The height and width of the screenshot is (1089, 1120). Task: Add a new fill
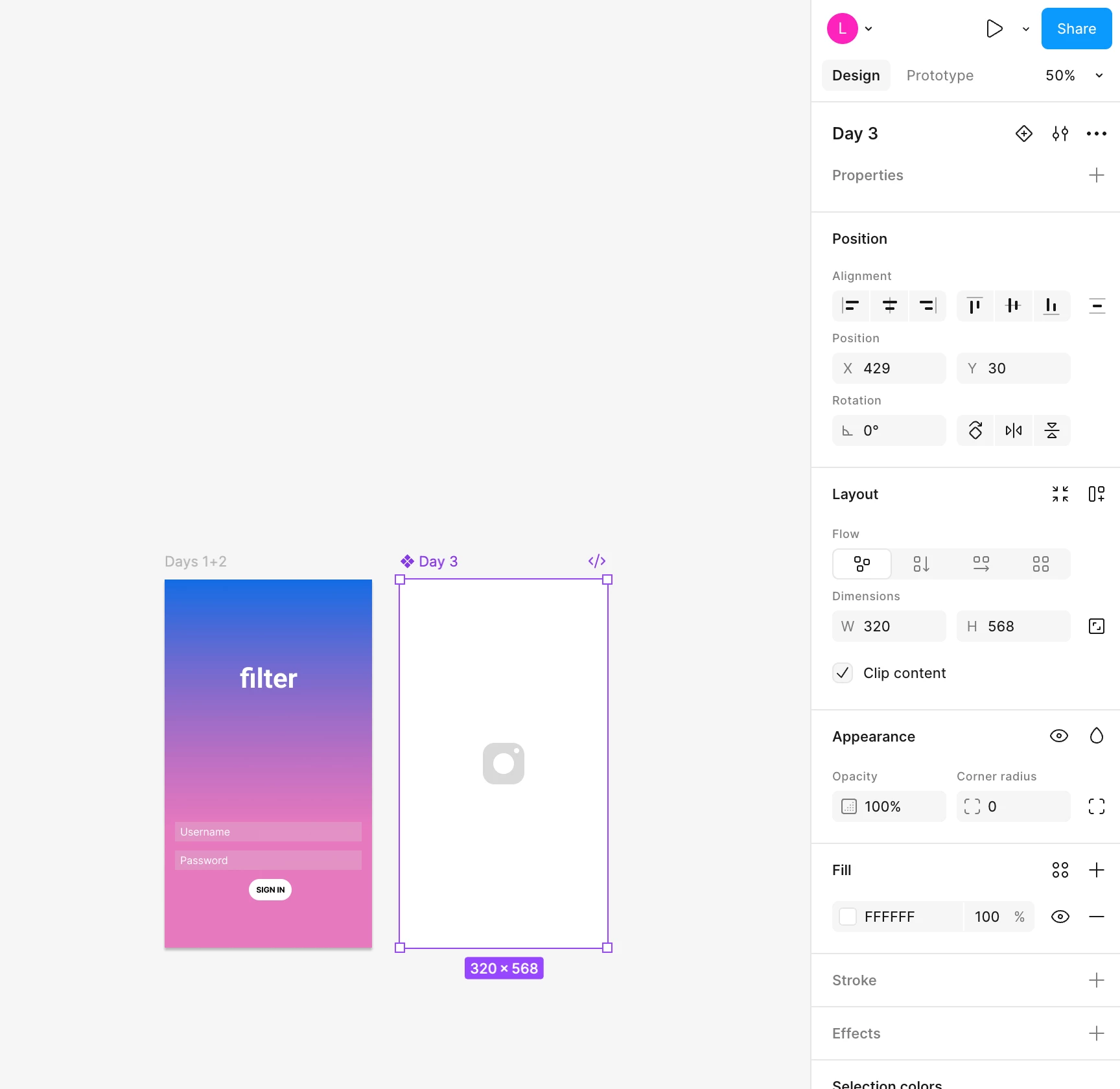[x=1097, y=870]
